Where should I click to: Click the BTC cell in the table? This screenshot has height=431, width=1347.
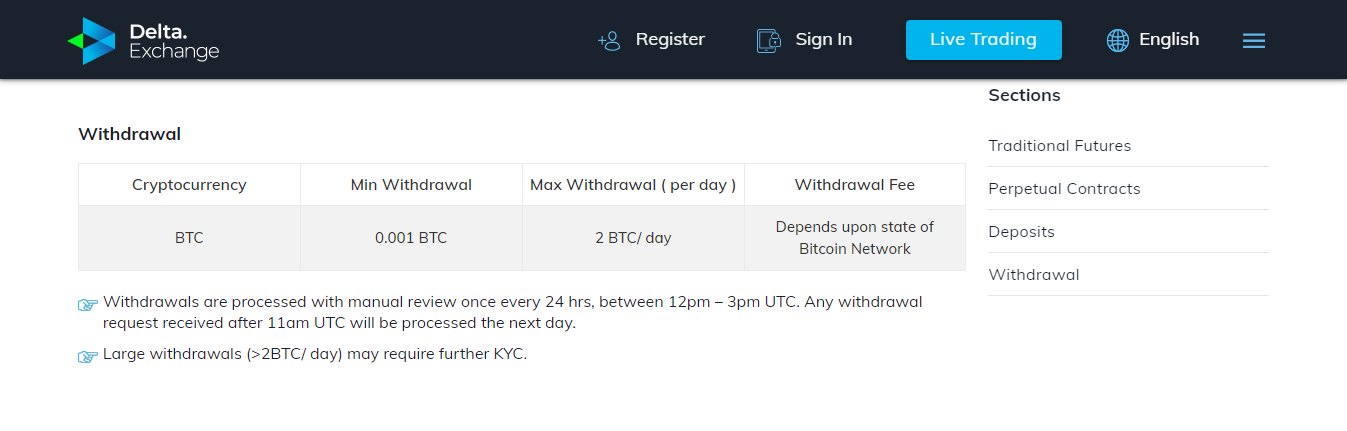point(189,238)
